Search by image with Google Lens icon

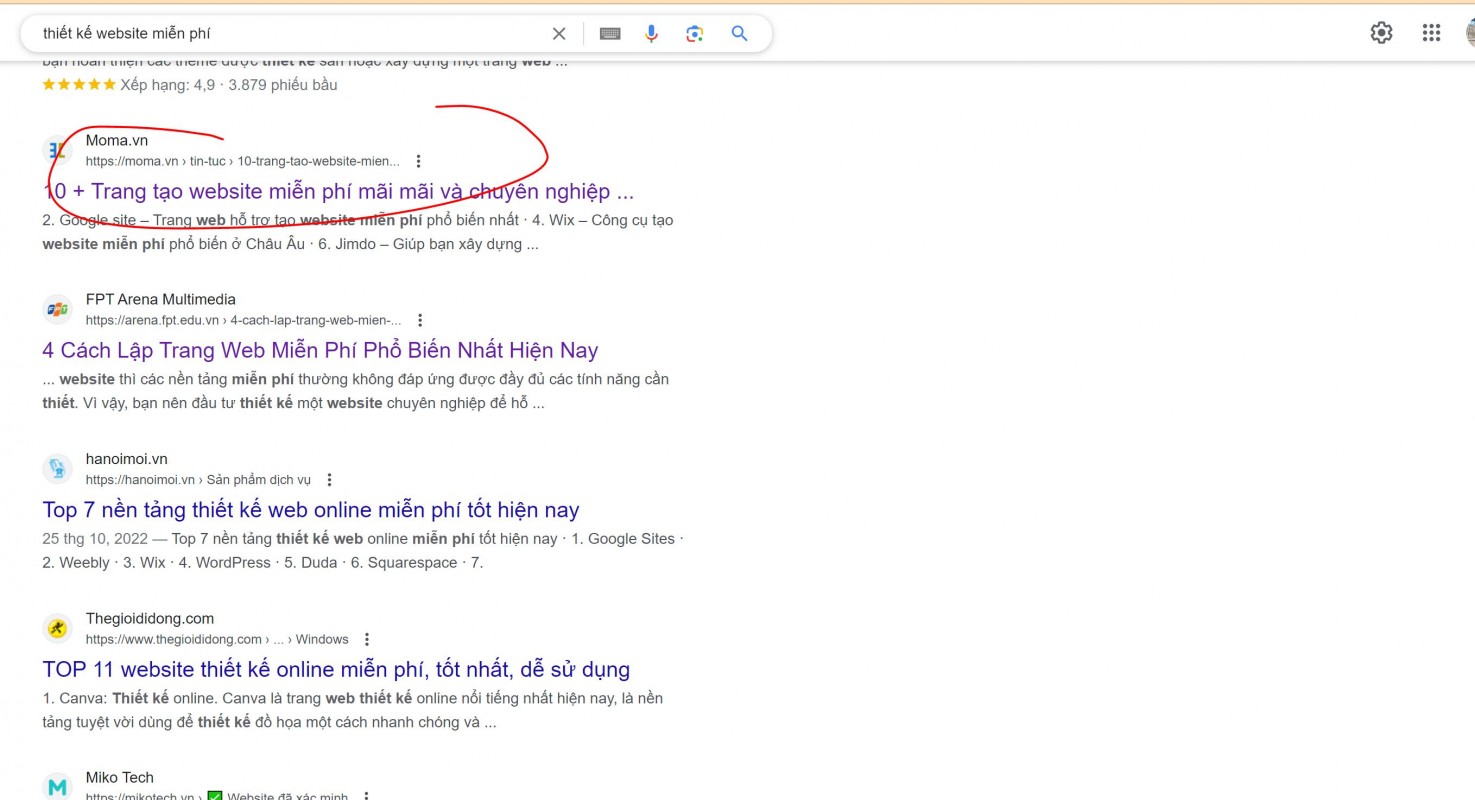(x=695, y=34)
